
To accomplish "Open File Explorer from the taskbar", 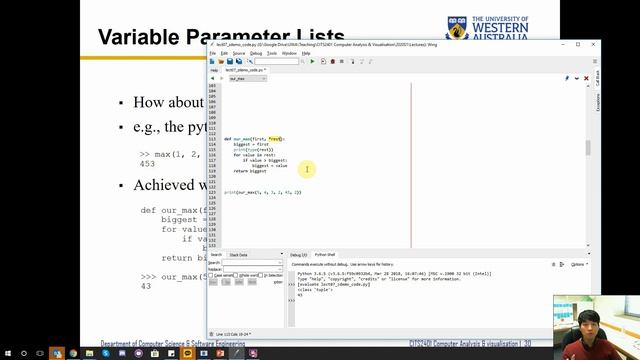I will pyautogui.click(x=89, y=353).
